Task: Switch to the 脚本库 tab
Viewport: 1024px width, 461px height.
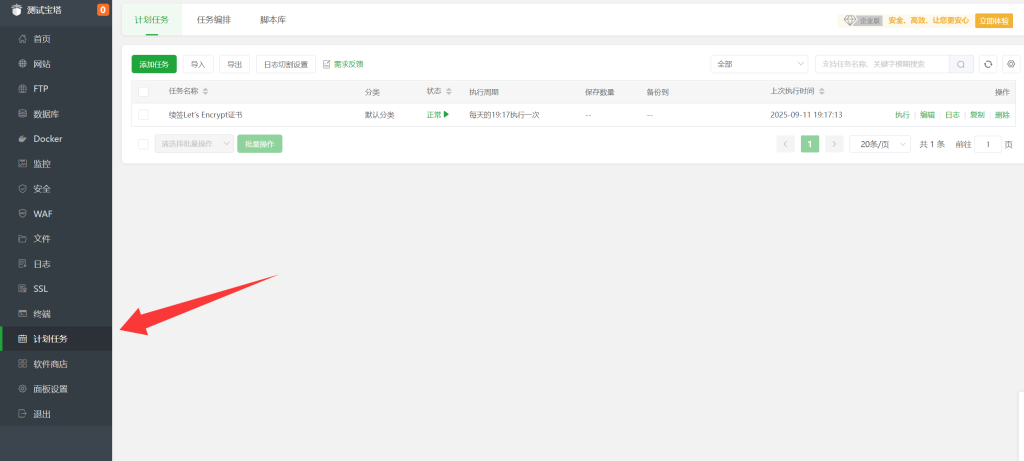Action: [272, 20]
